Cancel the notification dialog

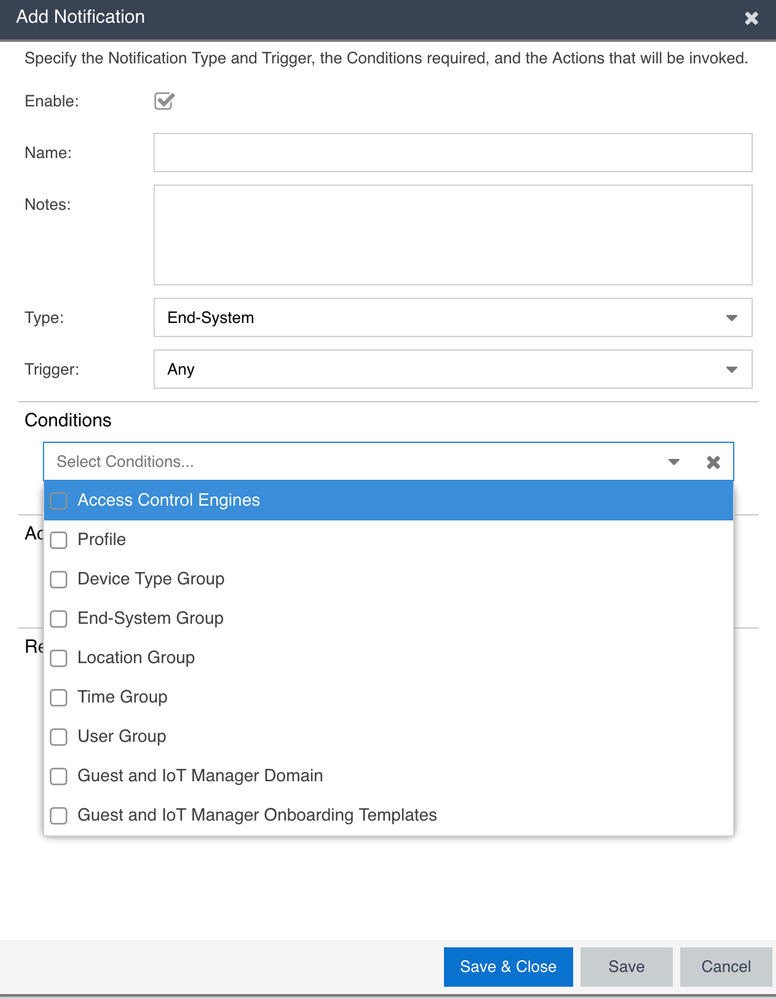point(726,967)
